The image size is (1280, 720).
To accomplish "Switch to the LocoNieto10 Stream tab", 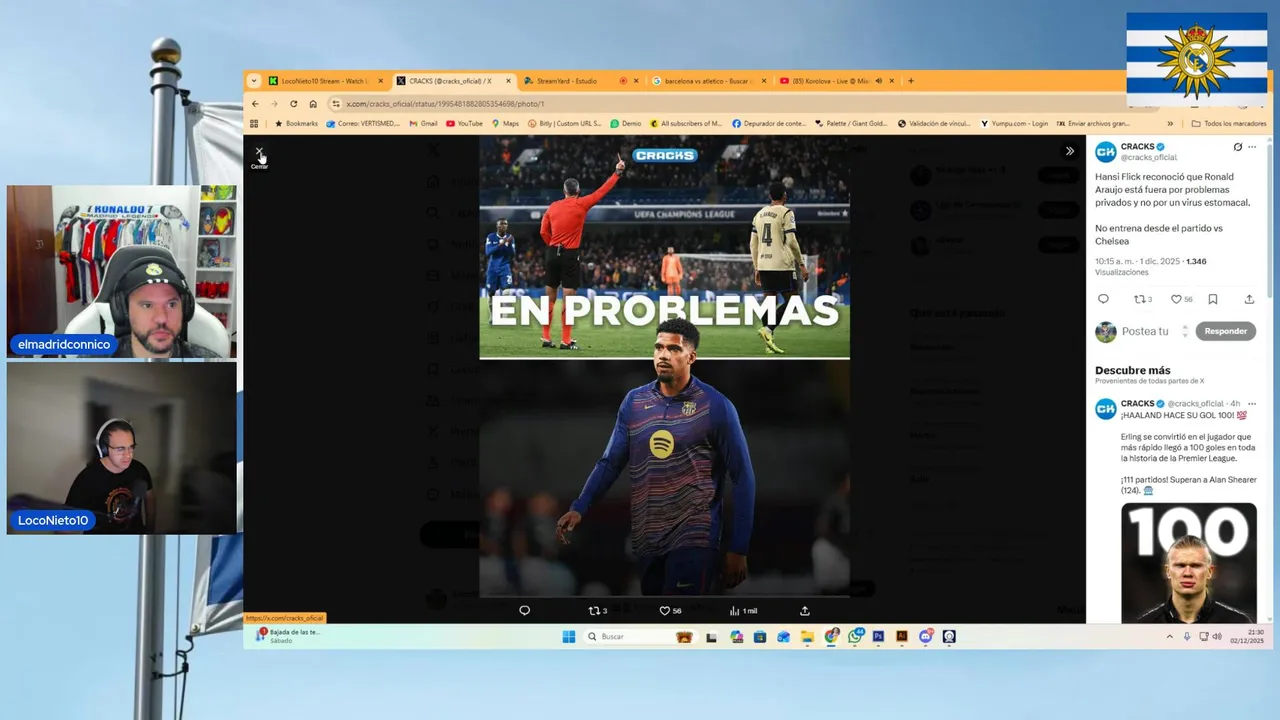I will (325, 81).
